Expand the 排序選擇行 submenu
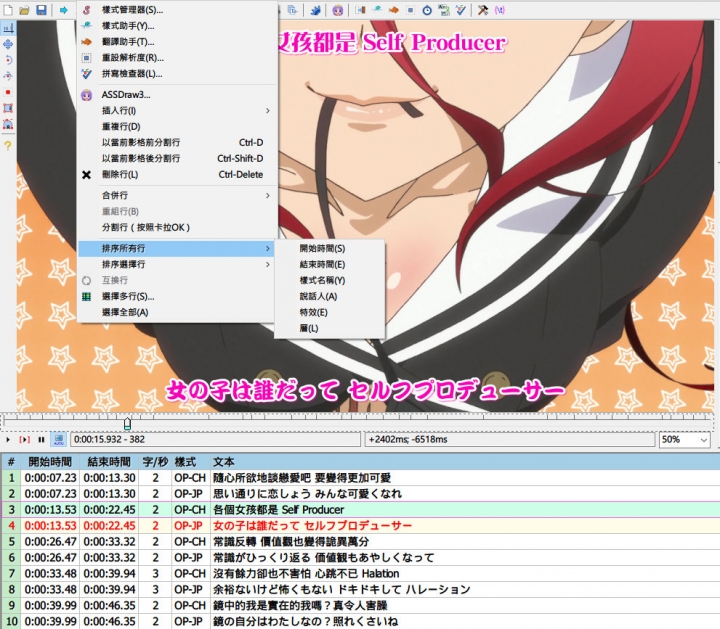Viewport: 720px width, 629px height. pos(178,264)
